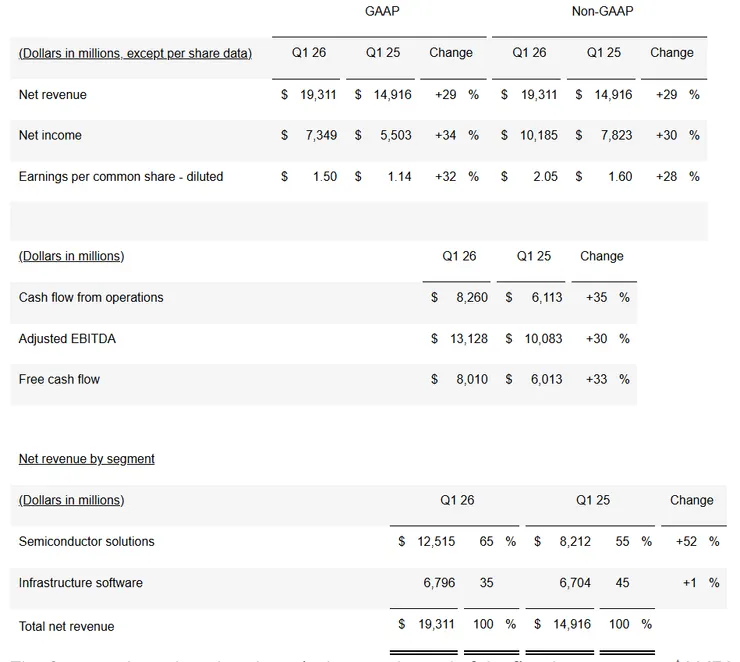Click the 'Infrastructure software' segment label

tap(81, 582)
